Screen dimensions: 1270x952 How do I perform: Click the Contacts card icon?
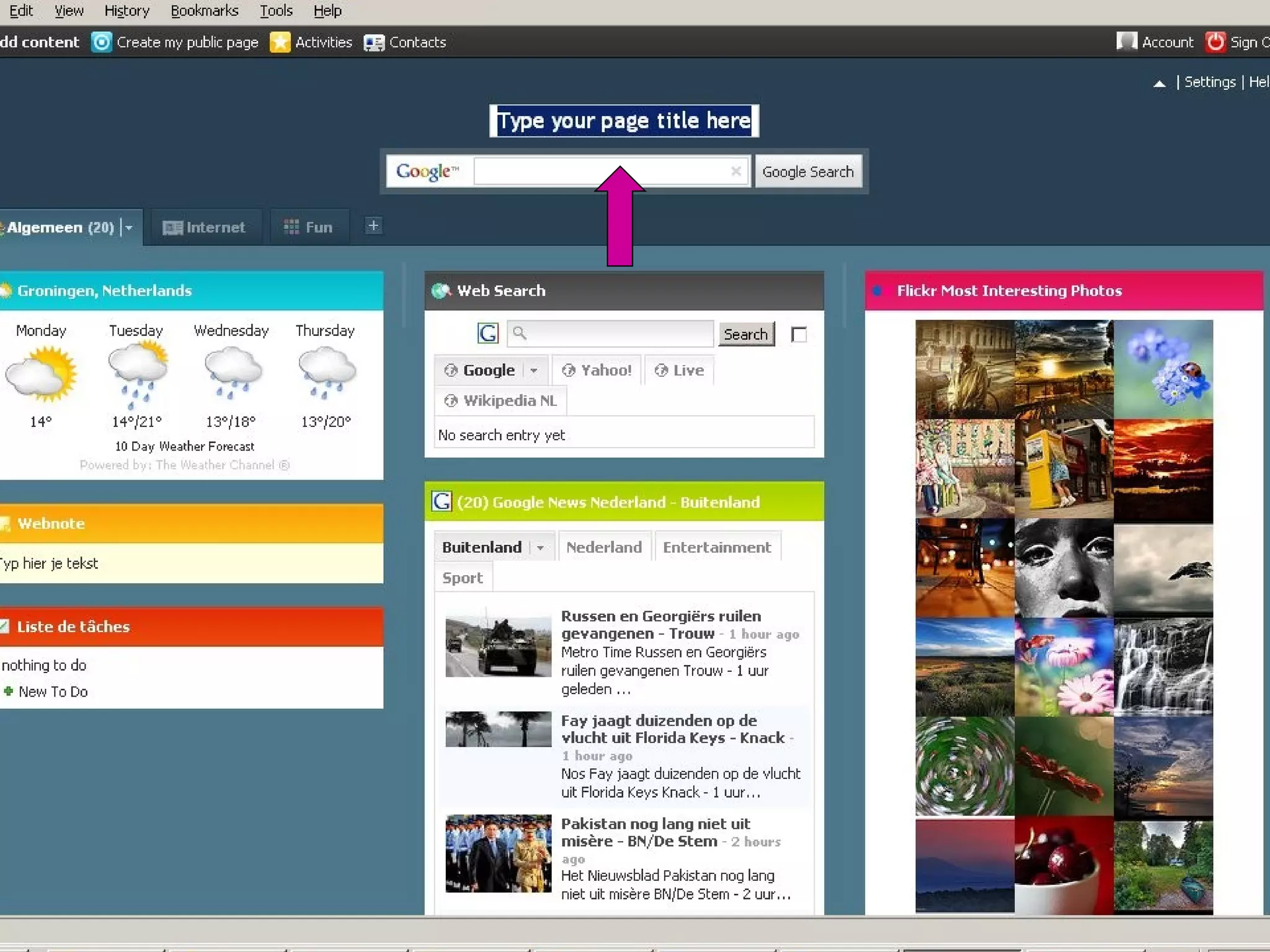[x=374, y=42]
